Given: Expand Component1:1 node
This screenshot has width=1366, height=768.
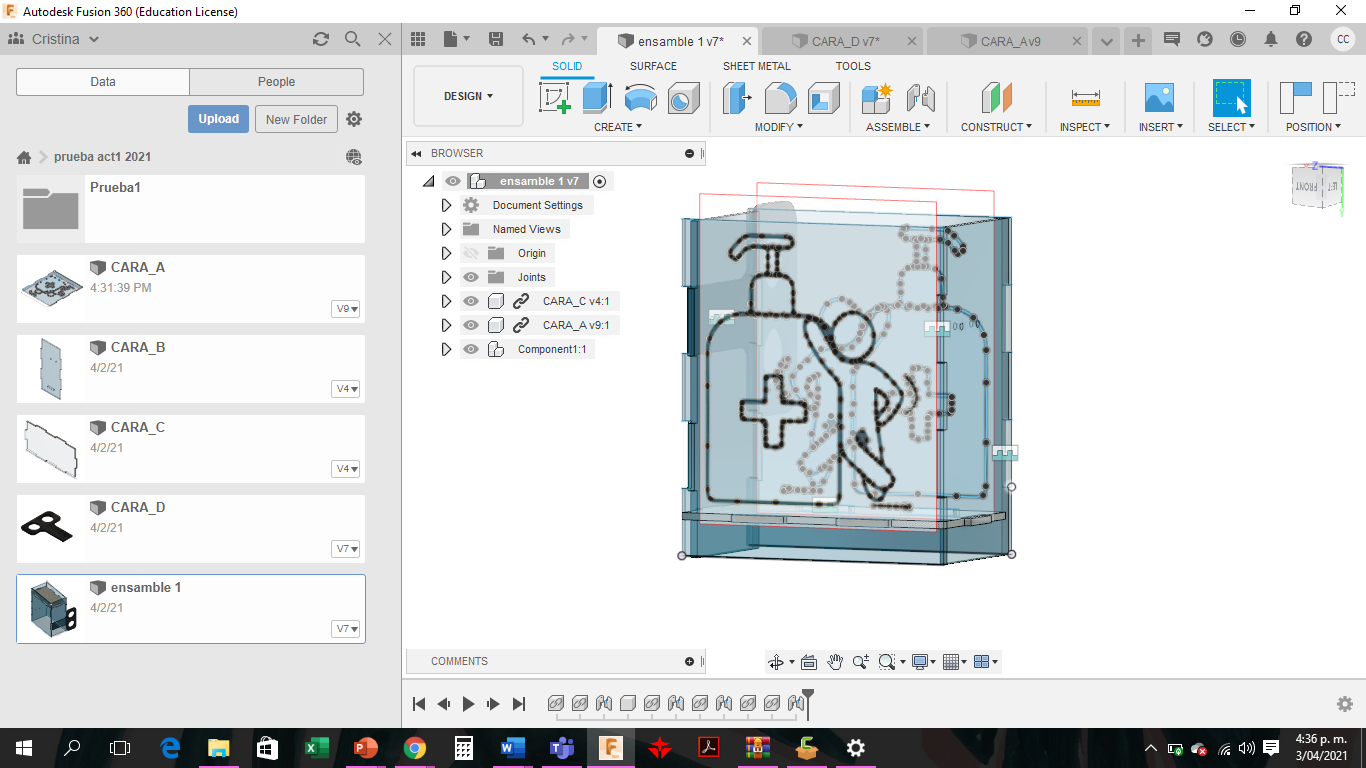Looking at the screenshot, I should click(447, 349).
